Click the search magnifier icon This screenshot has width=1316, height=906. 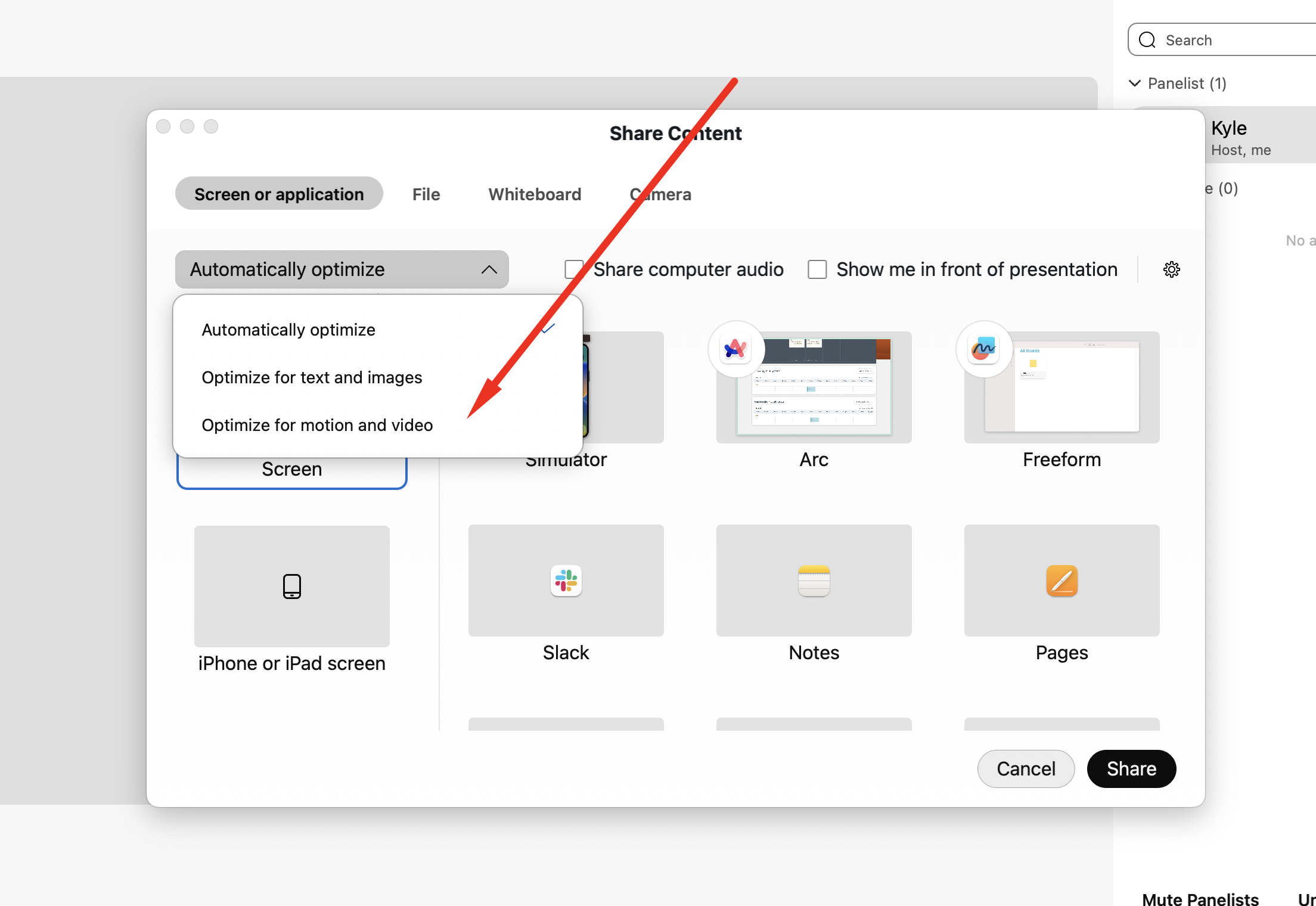click(x=1147, y=40)
